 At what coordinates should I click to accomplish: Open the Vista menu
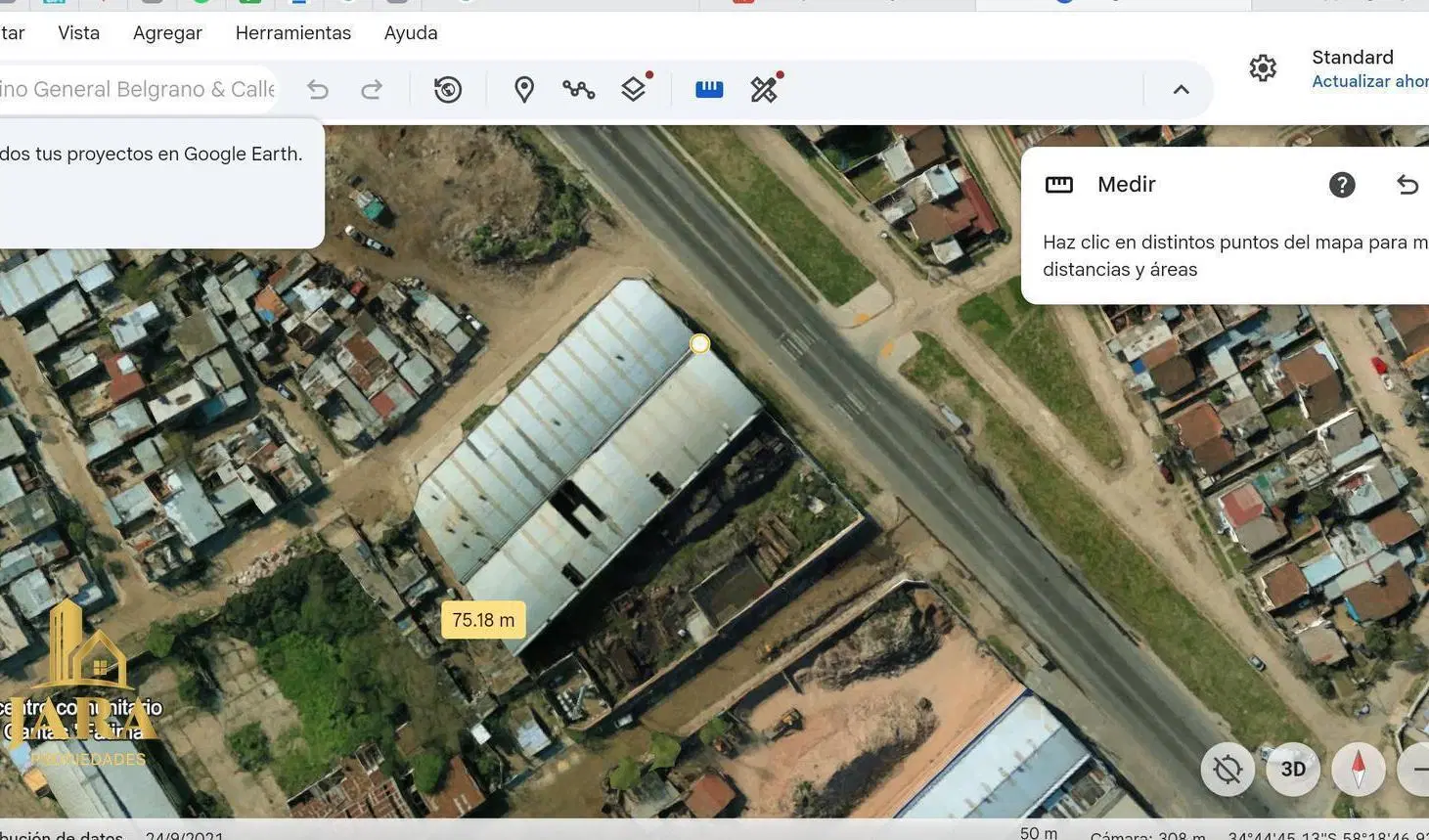click(x=78, y=33)
